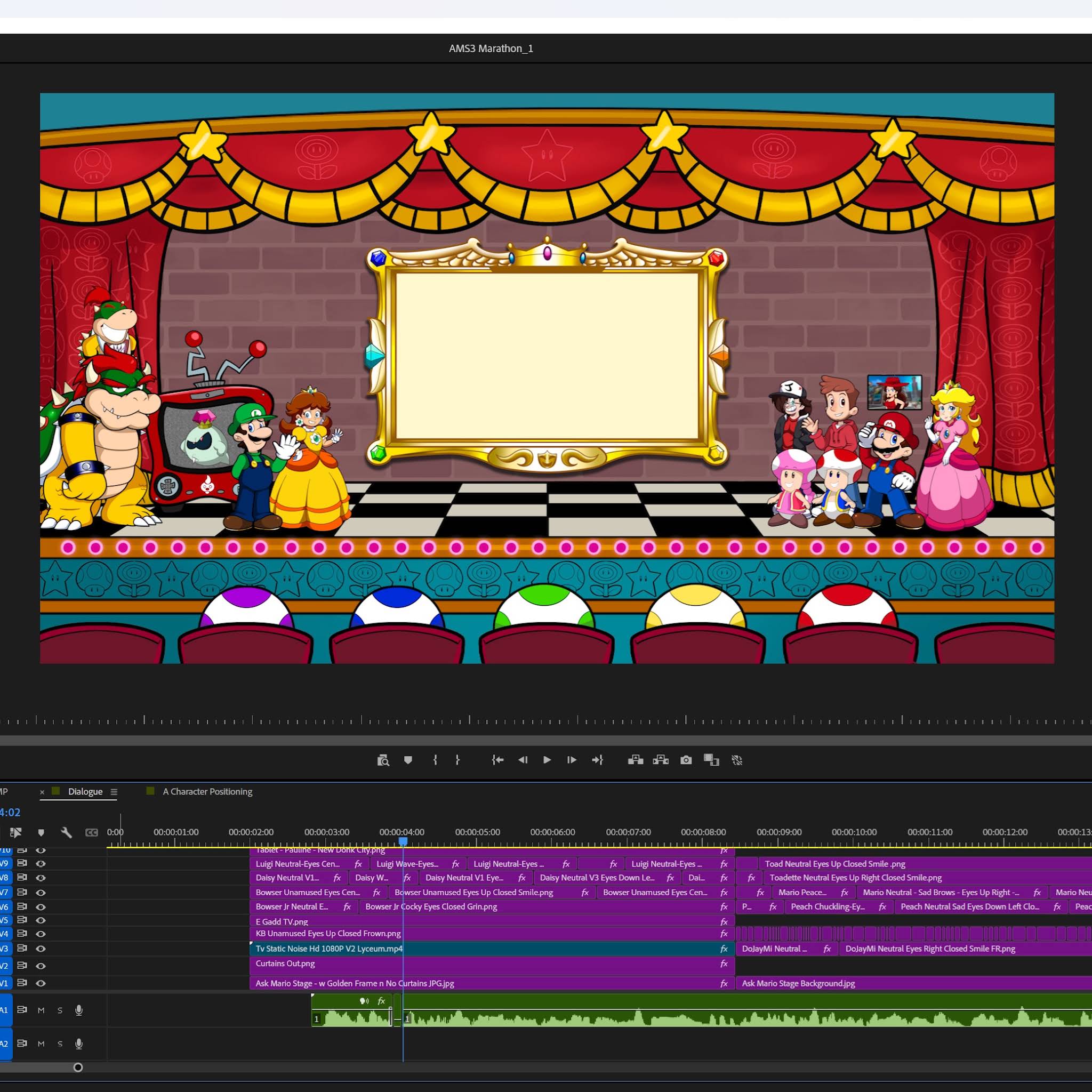Switch to A Character Positioning tab
Image resolution: width=1092 pixels, height=1092 pixels.
click(207, 792)
